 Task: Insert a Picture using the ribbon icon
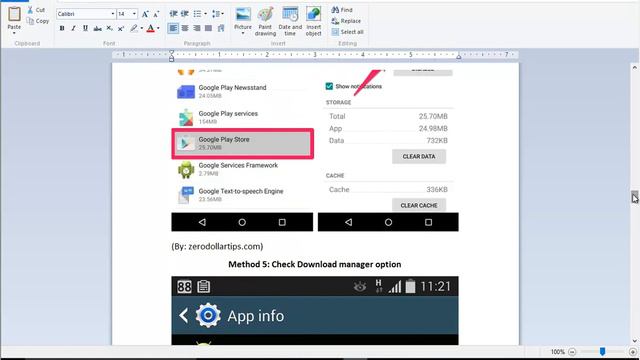click(x=243, y=14)
